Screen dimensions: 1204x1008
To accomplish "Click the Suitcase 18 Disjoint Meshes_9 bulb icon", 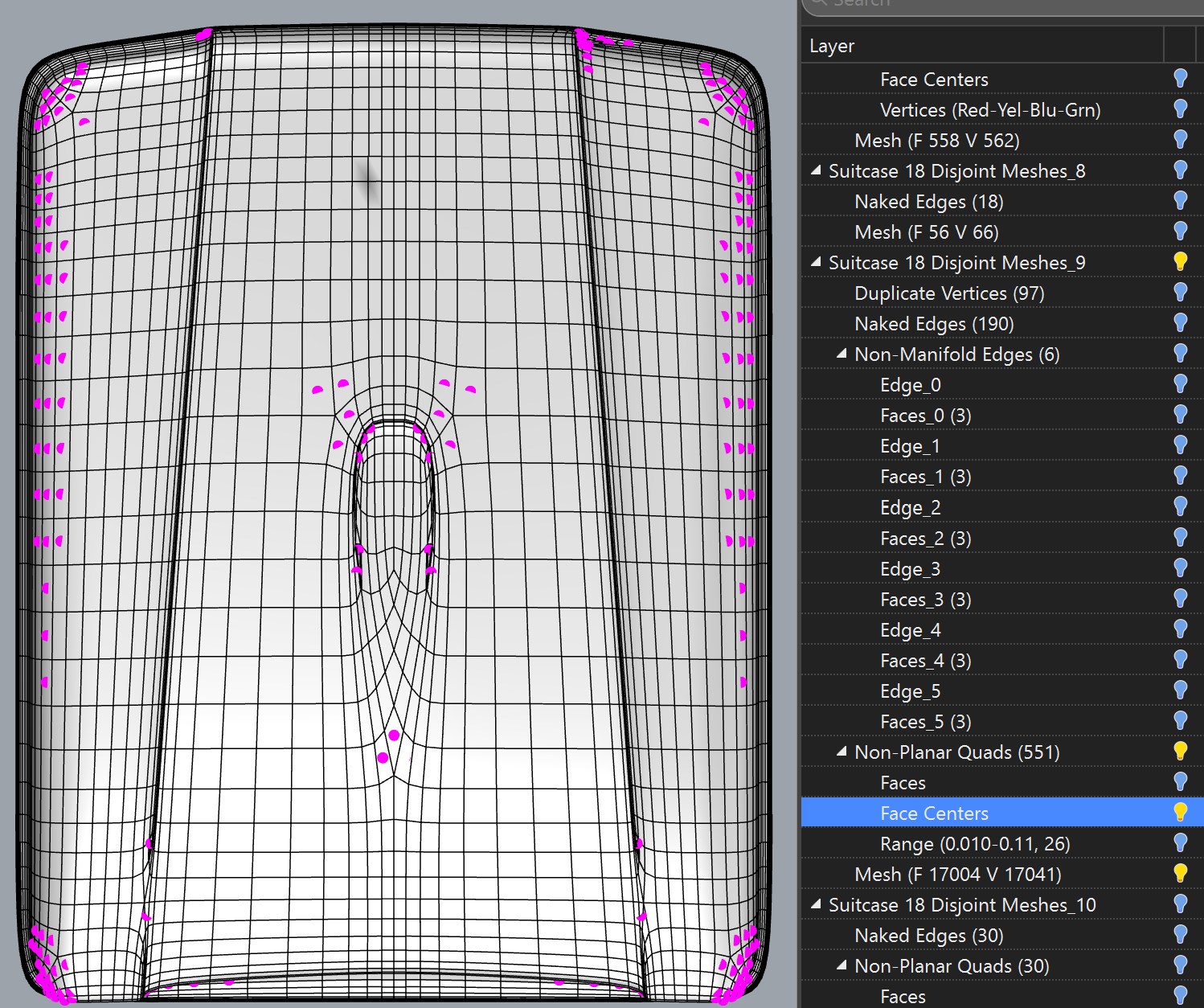I will 1180,262.
